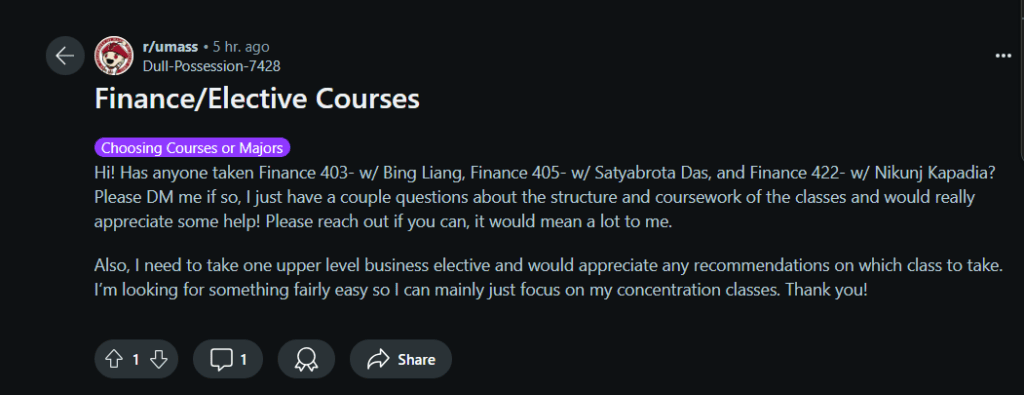Open the r/umass community avatar
This screenshot has width=1024, height=395.
point(114,55)
